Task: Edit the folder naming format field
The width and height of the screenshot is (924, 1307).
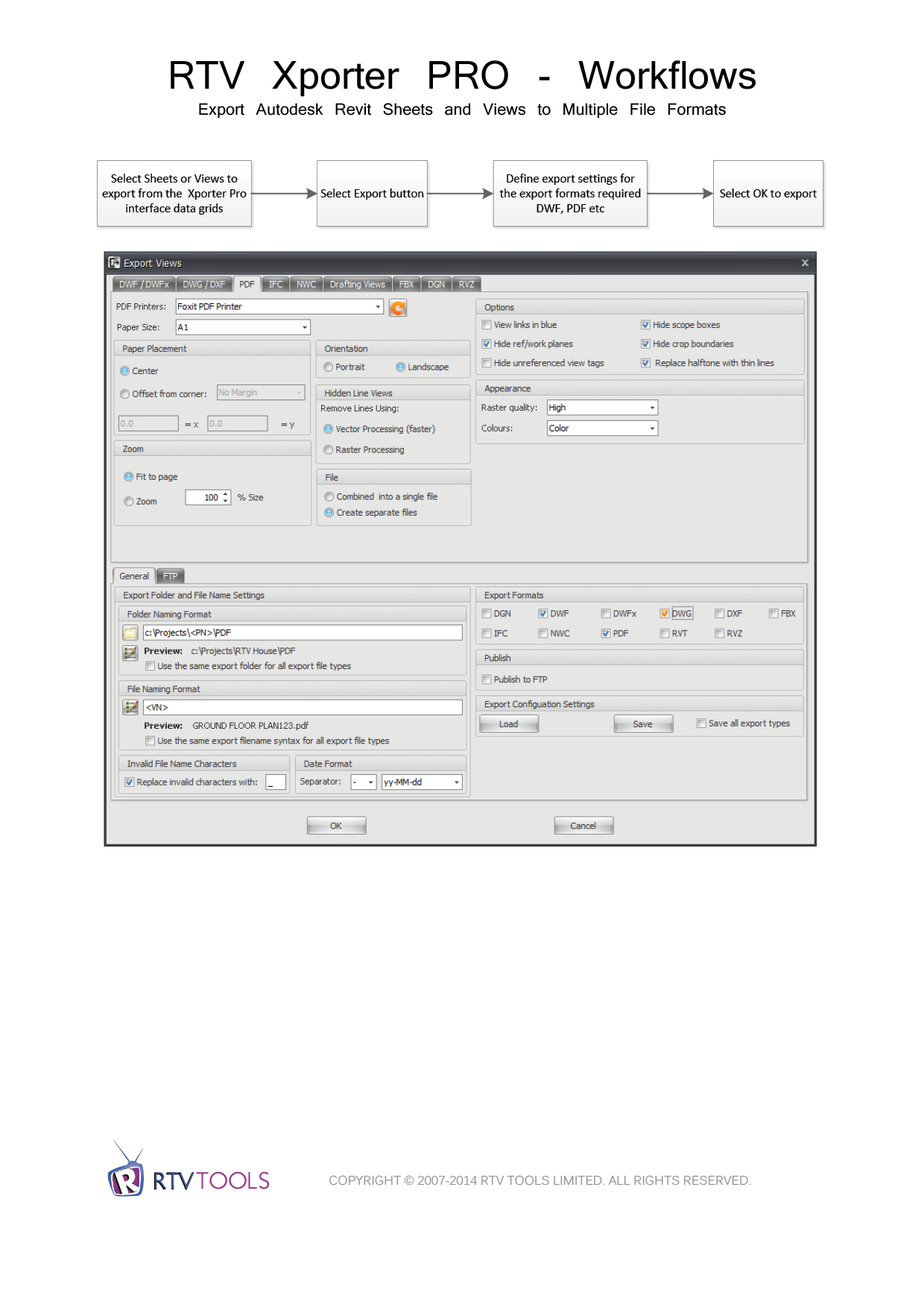Action: click(303, 633)
